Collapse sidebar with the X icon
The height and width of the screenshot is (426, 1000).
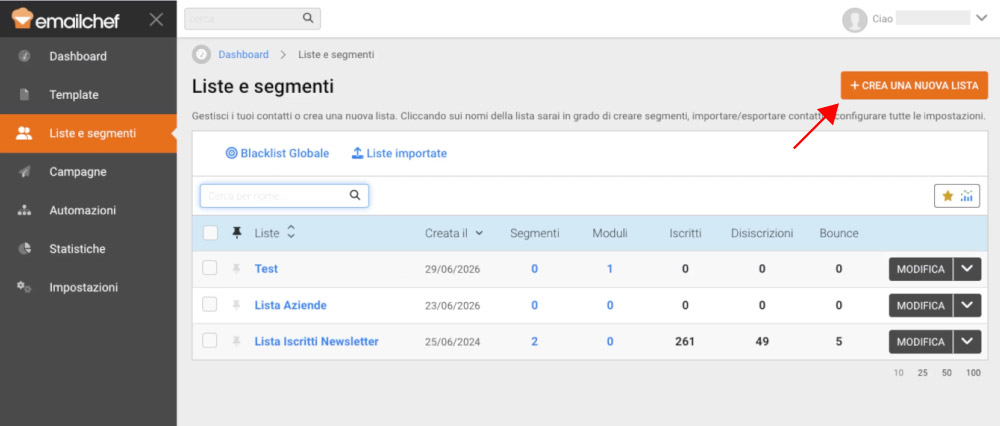(156, 19)
